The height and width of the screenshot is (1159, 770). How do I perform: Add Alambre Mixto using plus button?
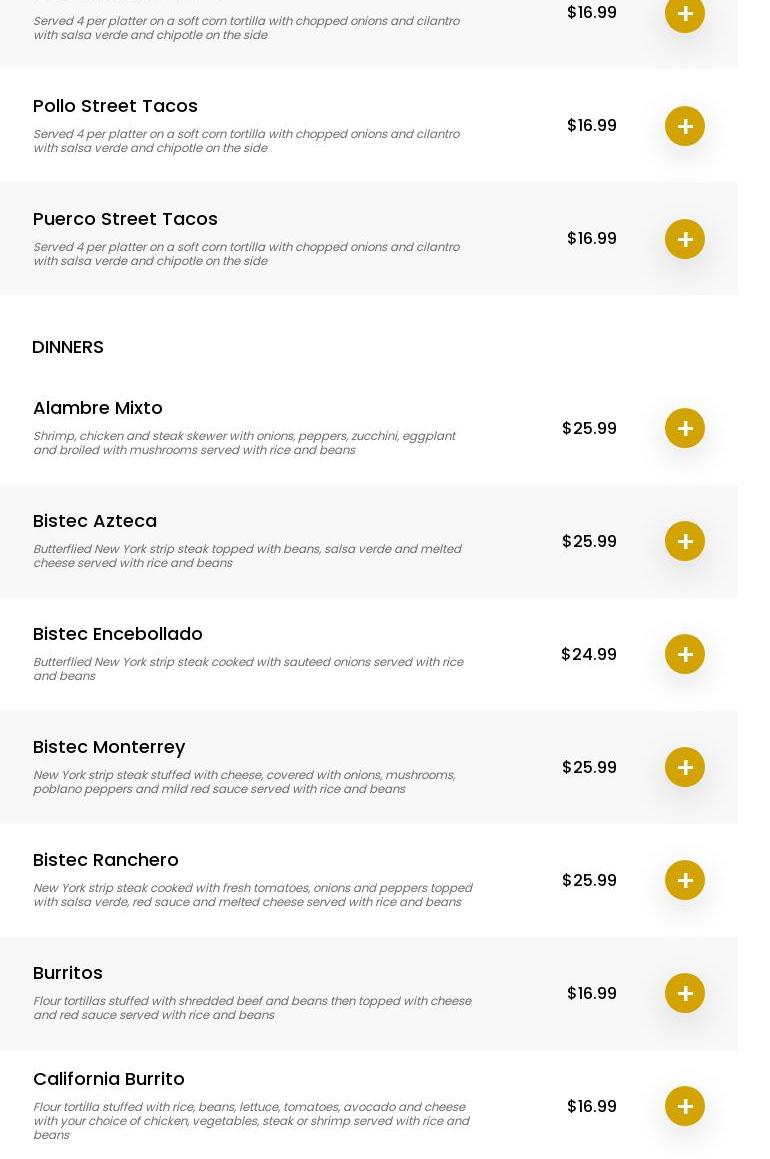(x=685, y=428)
